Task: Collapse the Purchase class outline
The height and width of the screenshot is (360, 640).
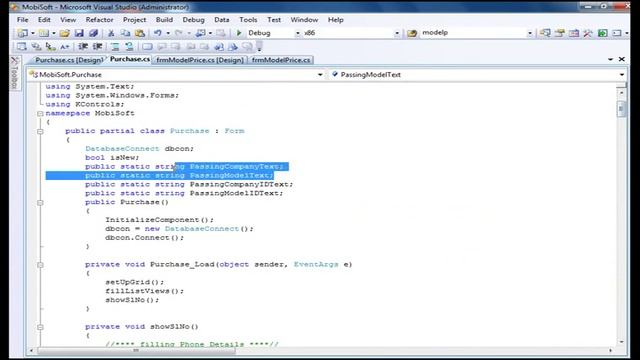Action: coord(40,131)
